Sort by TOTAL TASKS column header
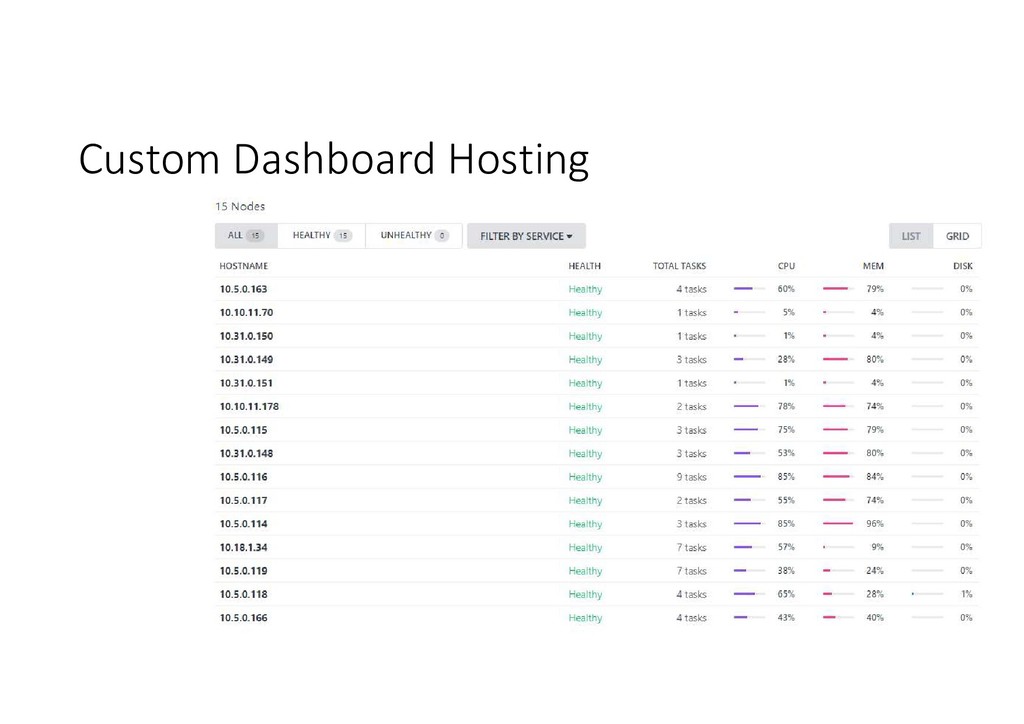This screenshot has height=724, width=1024. click(x=679, y=266)
